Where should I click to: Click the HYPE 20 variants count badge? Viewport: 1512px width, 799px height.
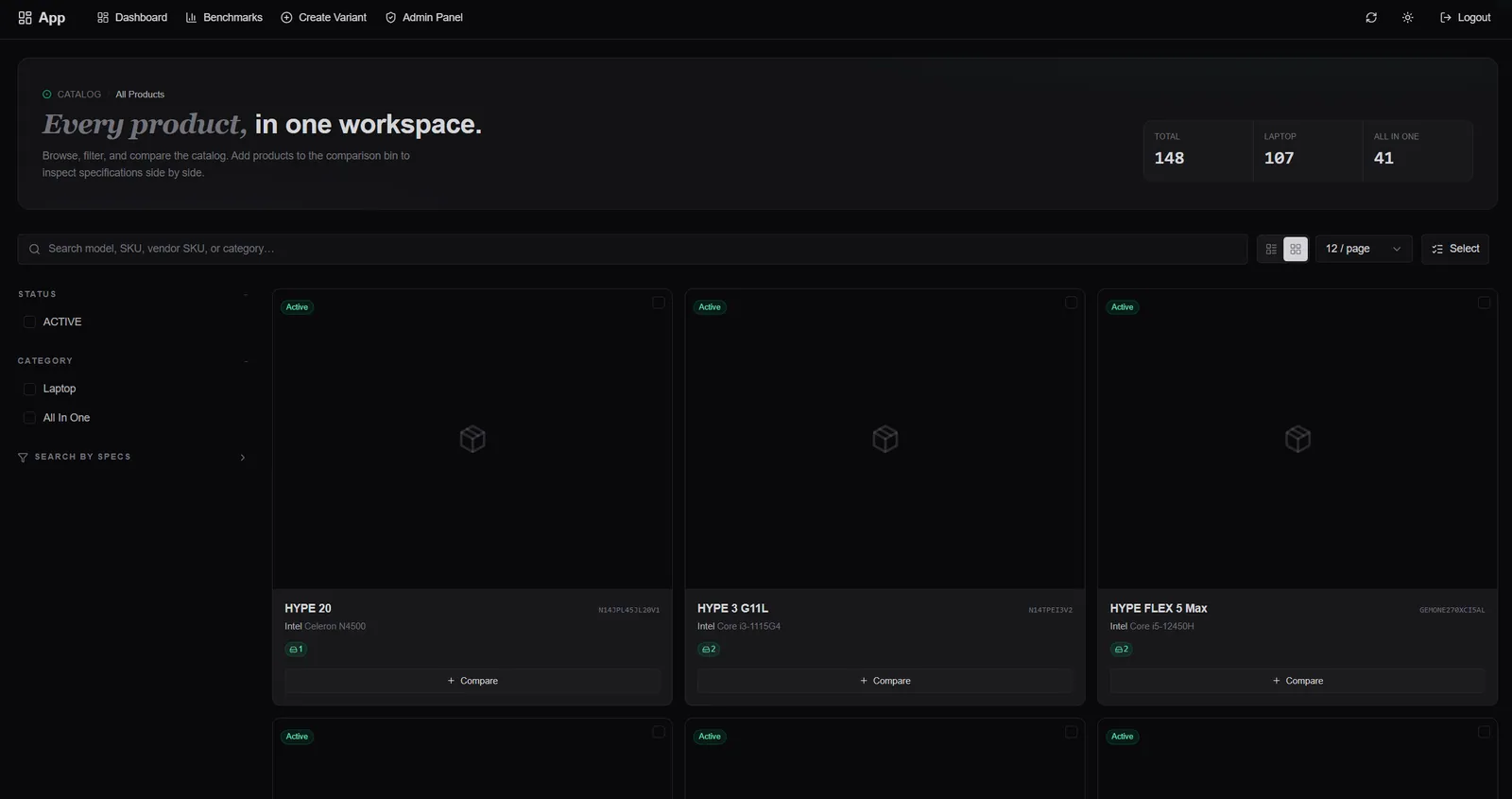(x=296, y=650)
